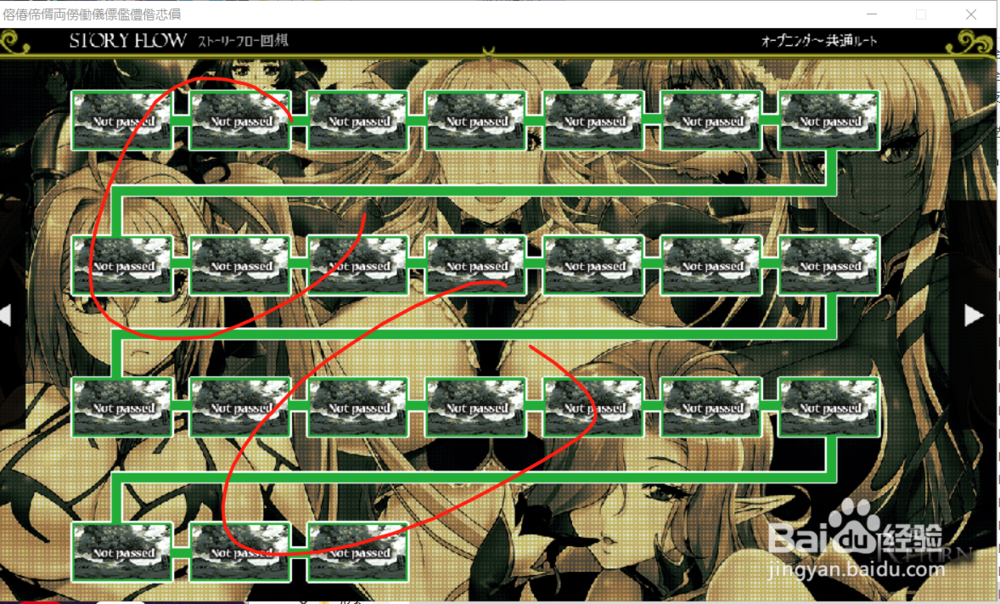Minimize the game window
Image resolution: width=1000 pixels, height=604 pixels.
[872, 14]
